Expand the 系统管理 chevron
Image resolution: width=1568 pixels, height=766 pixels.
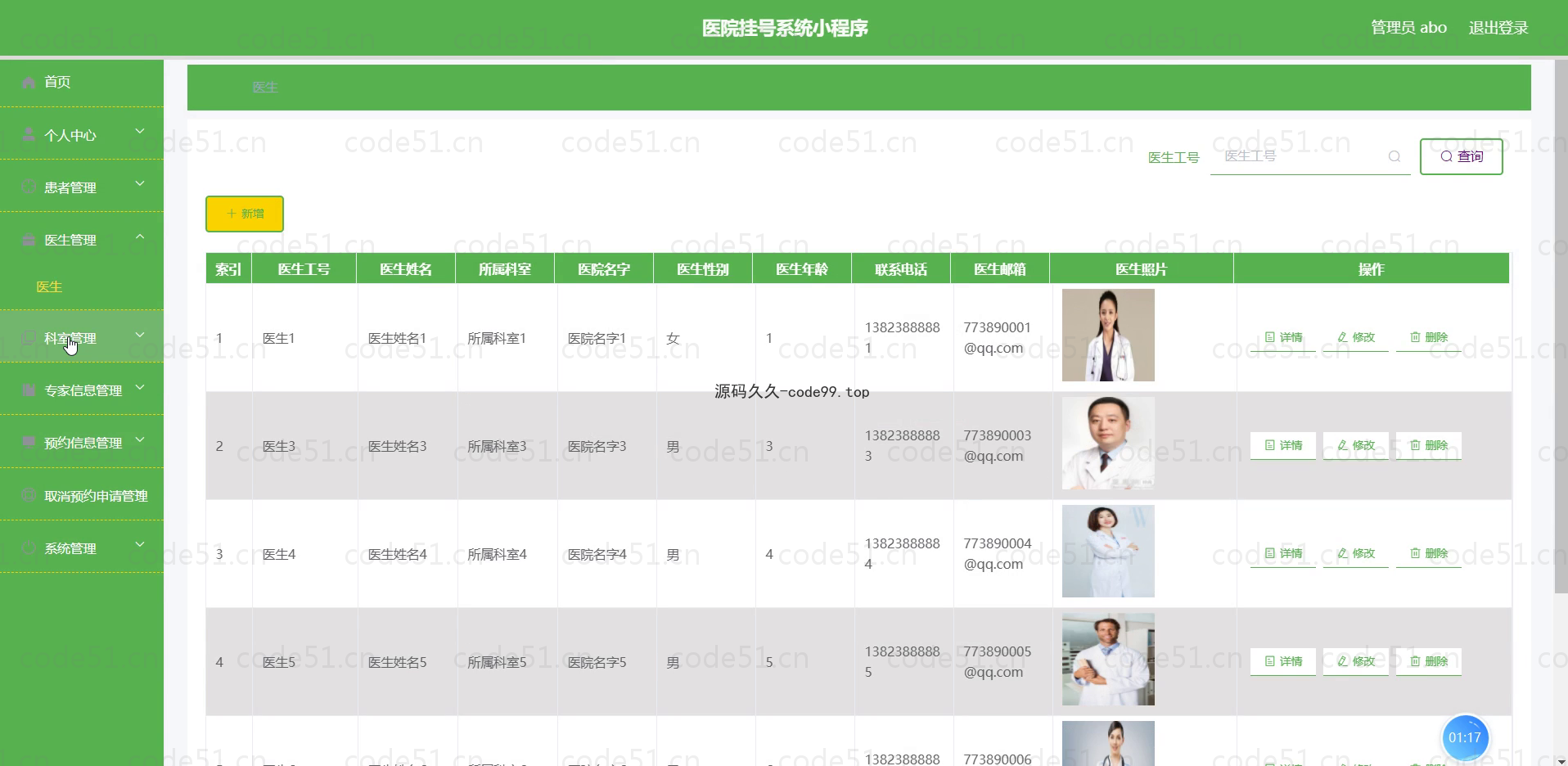click(140, 544)
